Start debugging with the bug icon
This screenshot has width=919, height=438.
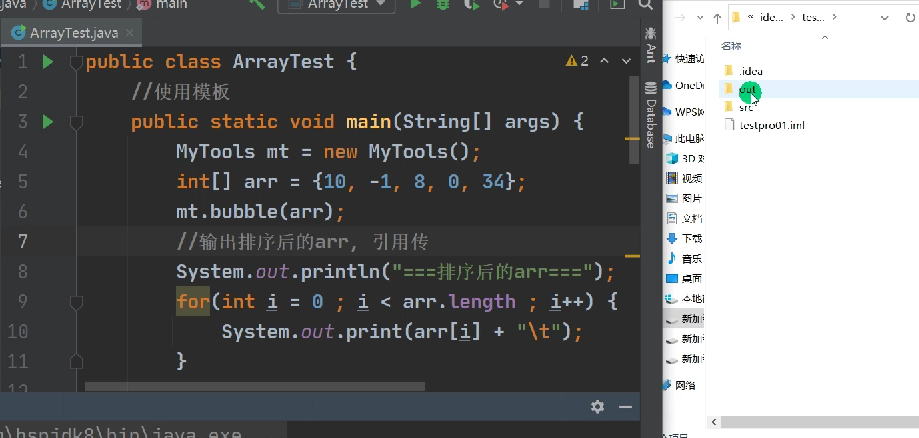tap(443, 5)
